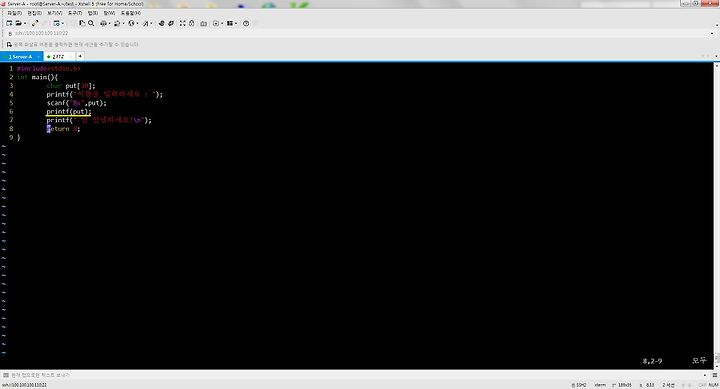Click the Find magnifier icon
This screenshot has width=720, height=389.
pyautogui.click(x=91, y=23)
